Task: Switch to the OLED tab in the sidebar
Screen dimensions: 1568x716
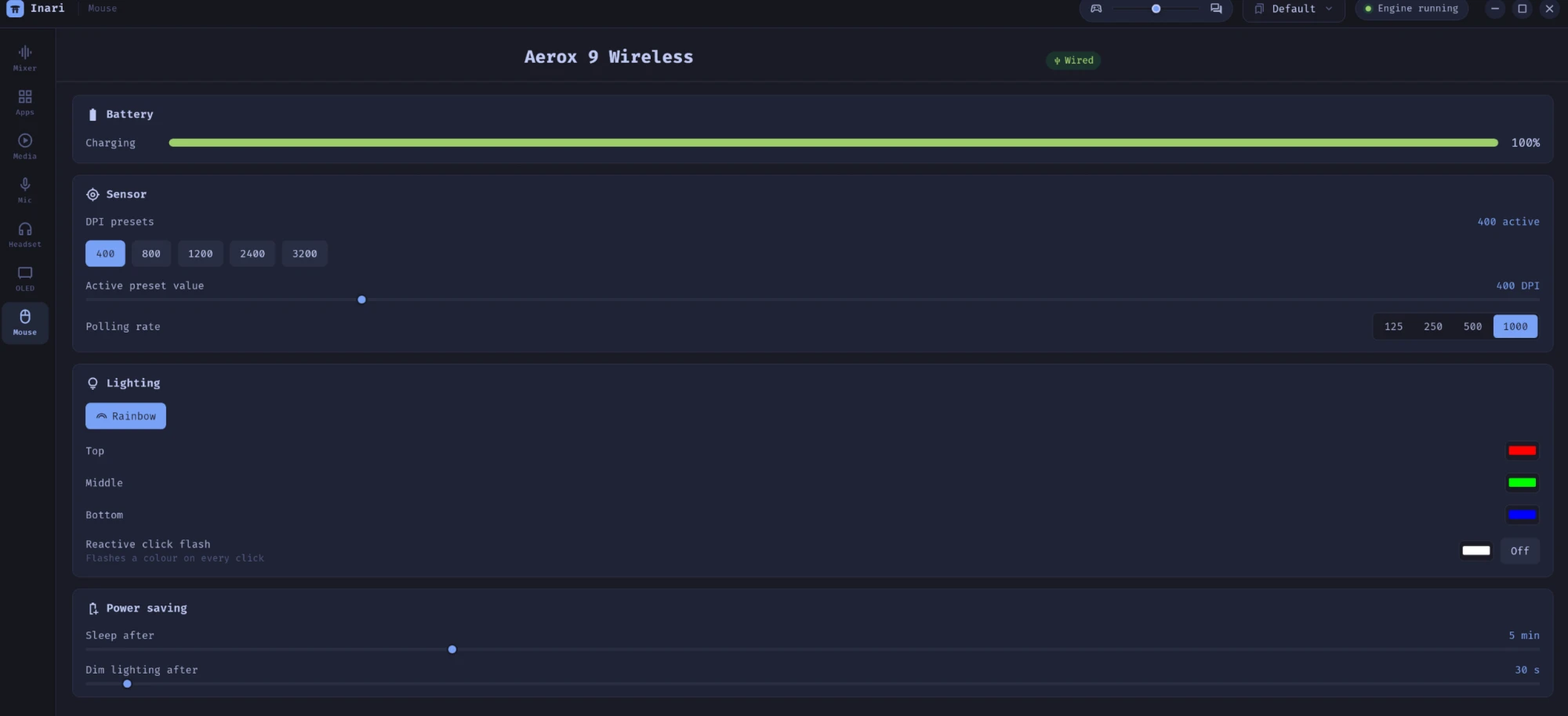Action: 25,278
